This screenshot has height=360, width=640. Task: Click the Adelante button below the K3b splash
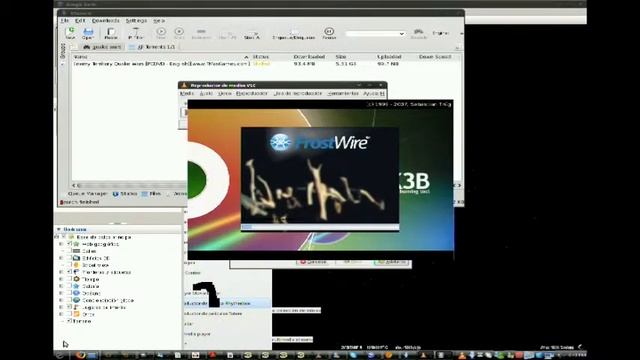pos(392,262)
